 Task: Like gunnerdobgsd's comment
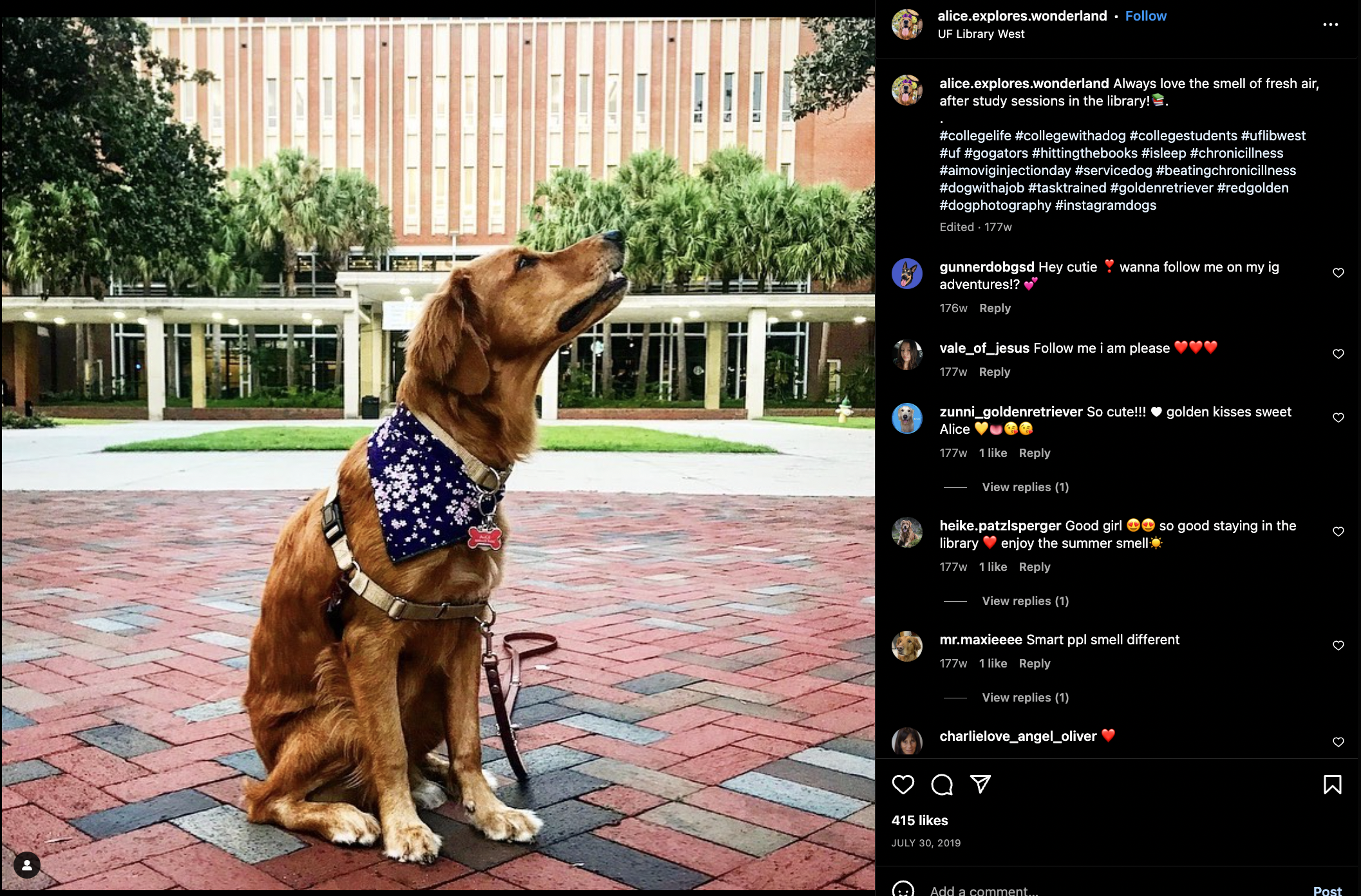point(1338,273)
